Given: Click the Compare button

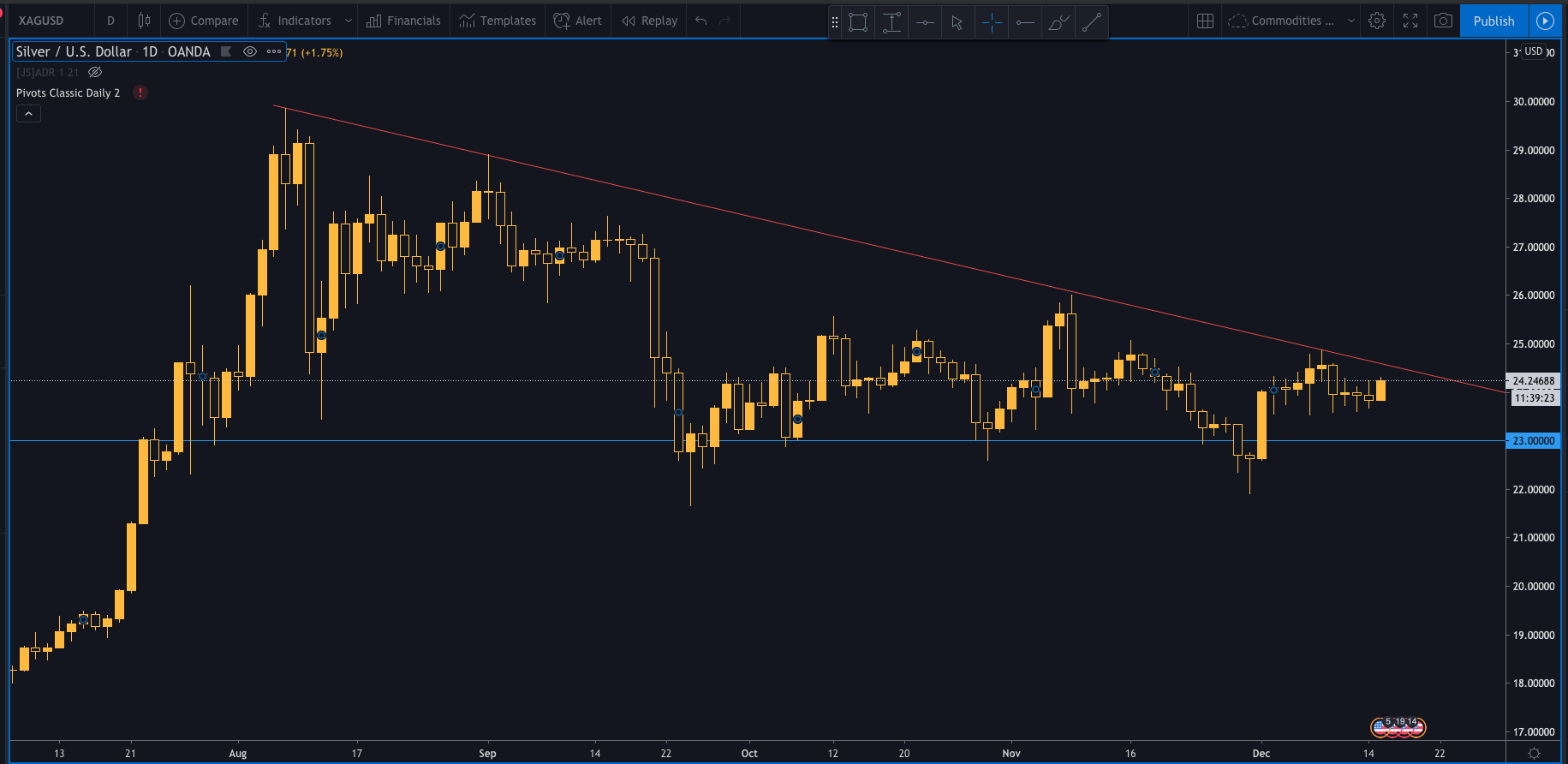Looking at the screenshot, I should (x=204, y=21).
